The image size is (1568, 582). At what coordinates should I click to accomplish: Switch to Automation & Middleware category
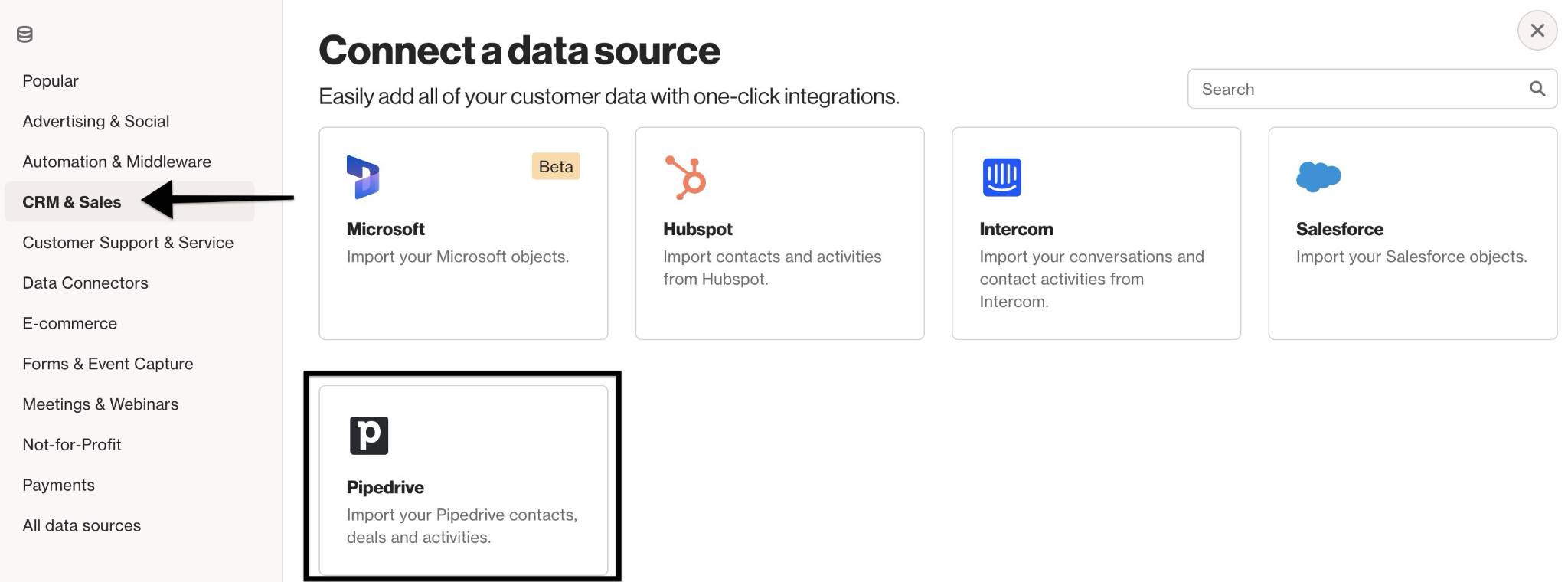(x=116, y=162)
